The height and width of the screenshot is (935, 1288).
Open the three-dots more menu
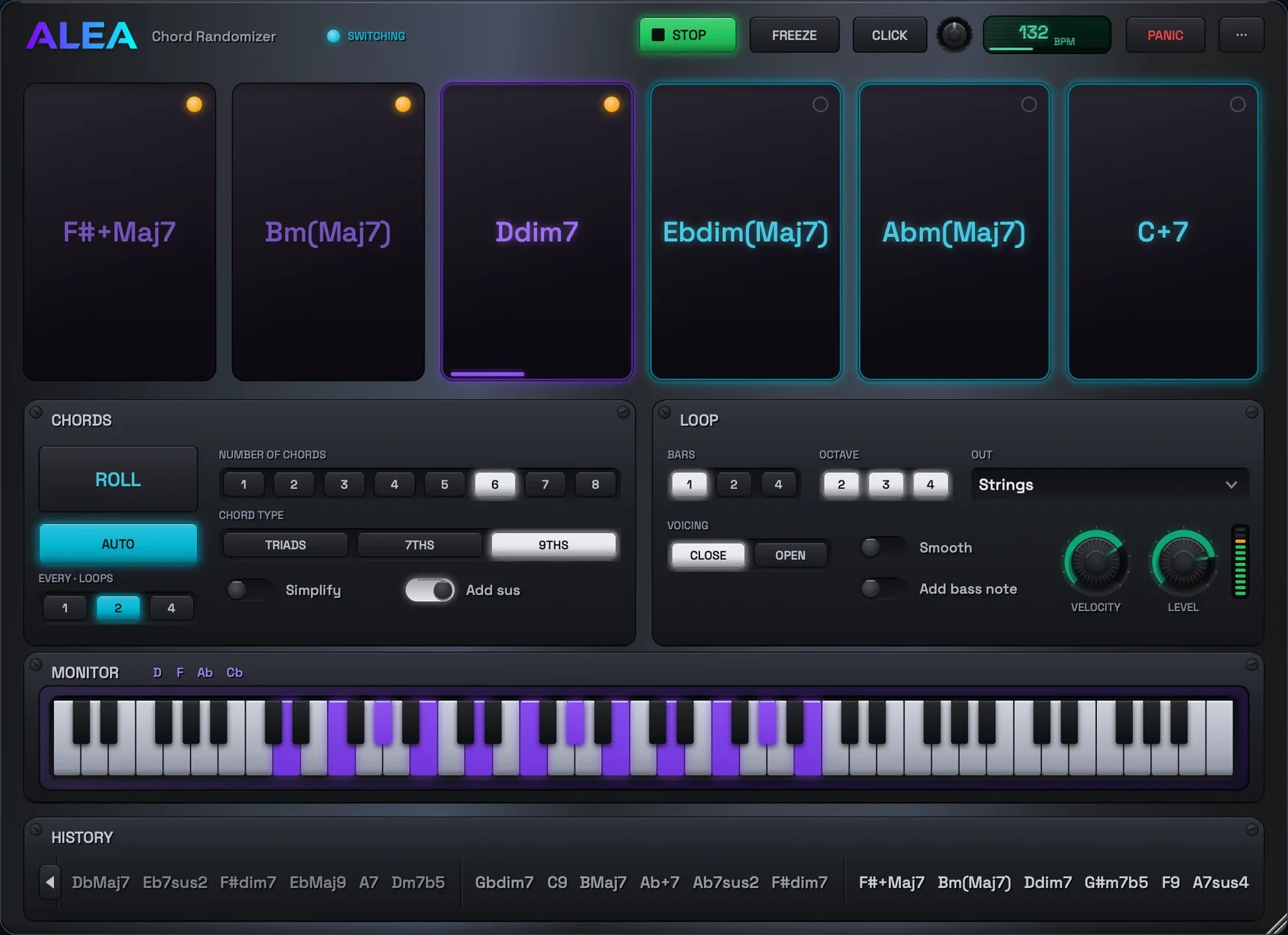tap(1241, 35)
